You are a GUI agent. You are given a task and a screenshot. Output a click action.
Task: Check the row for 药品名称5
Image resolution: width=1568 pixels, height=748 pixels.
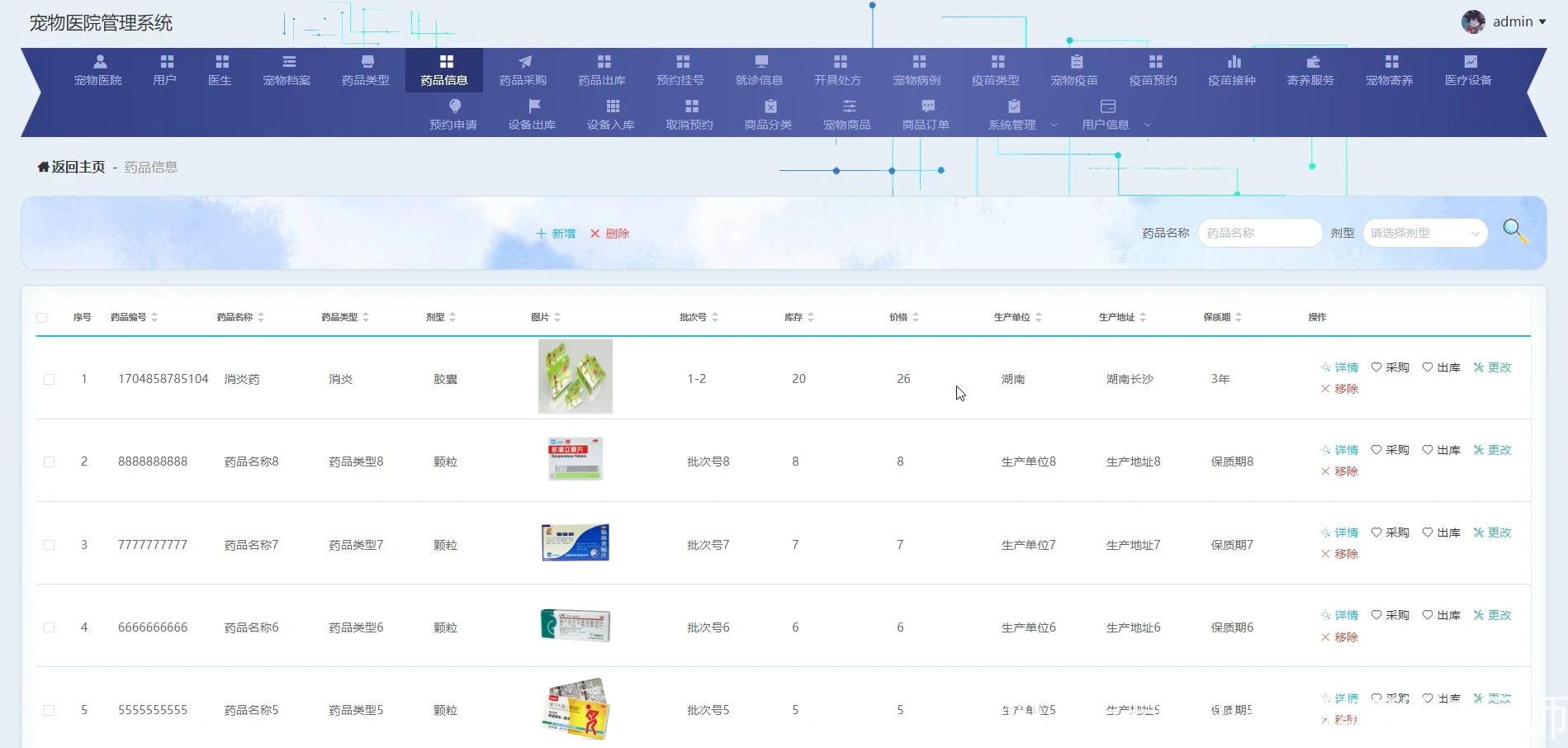(x=50, y=710)
